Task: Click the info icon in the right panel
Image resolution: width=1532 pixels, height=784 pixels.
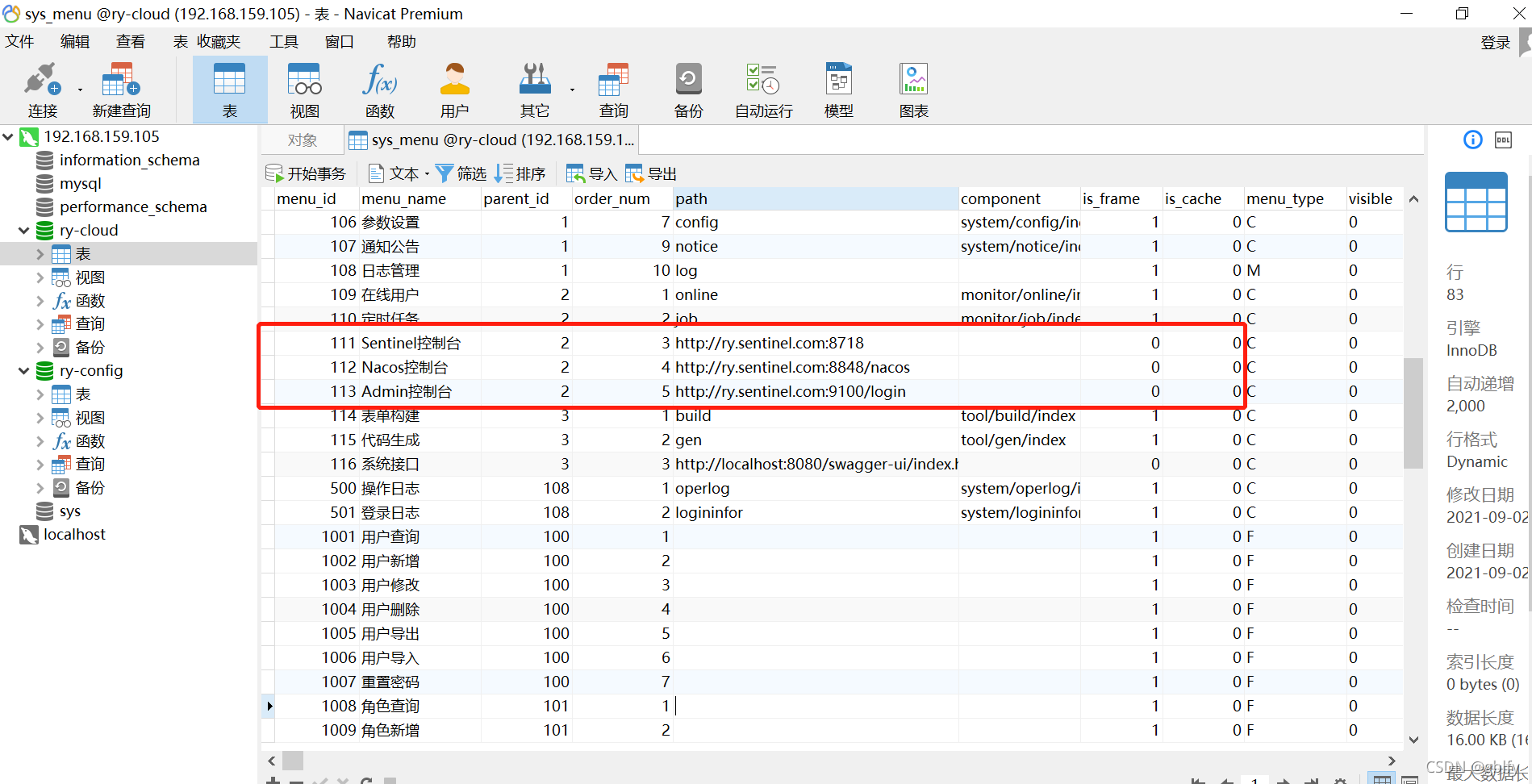Action: (1473, 140)
